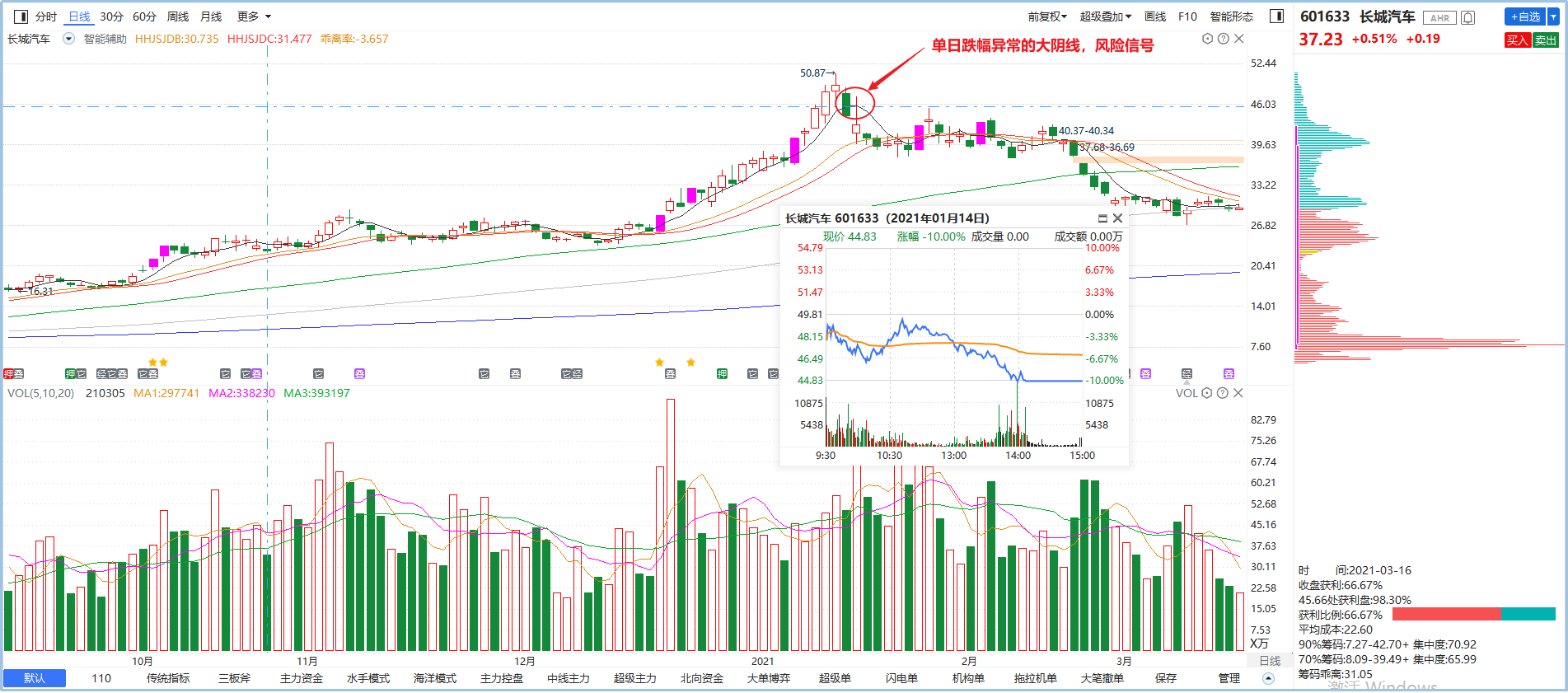This screenshot has height=693, width=1568.
Task: Open 智能形态 pattern recognition
Action: (x=1232, y=16)
